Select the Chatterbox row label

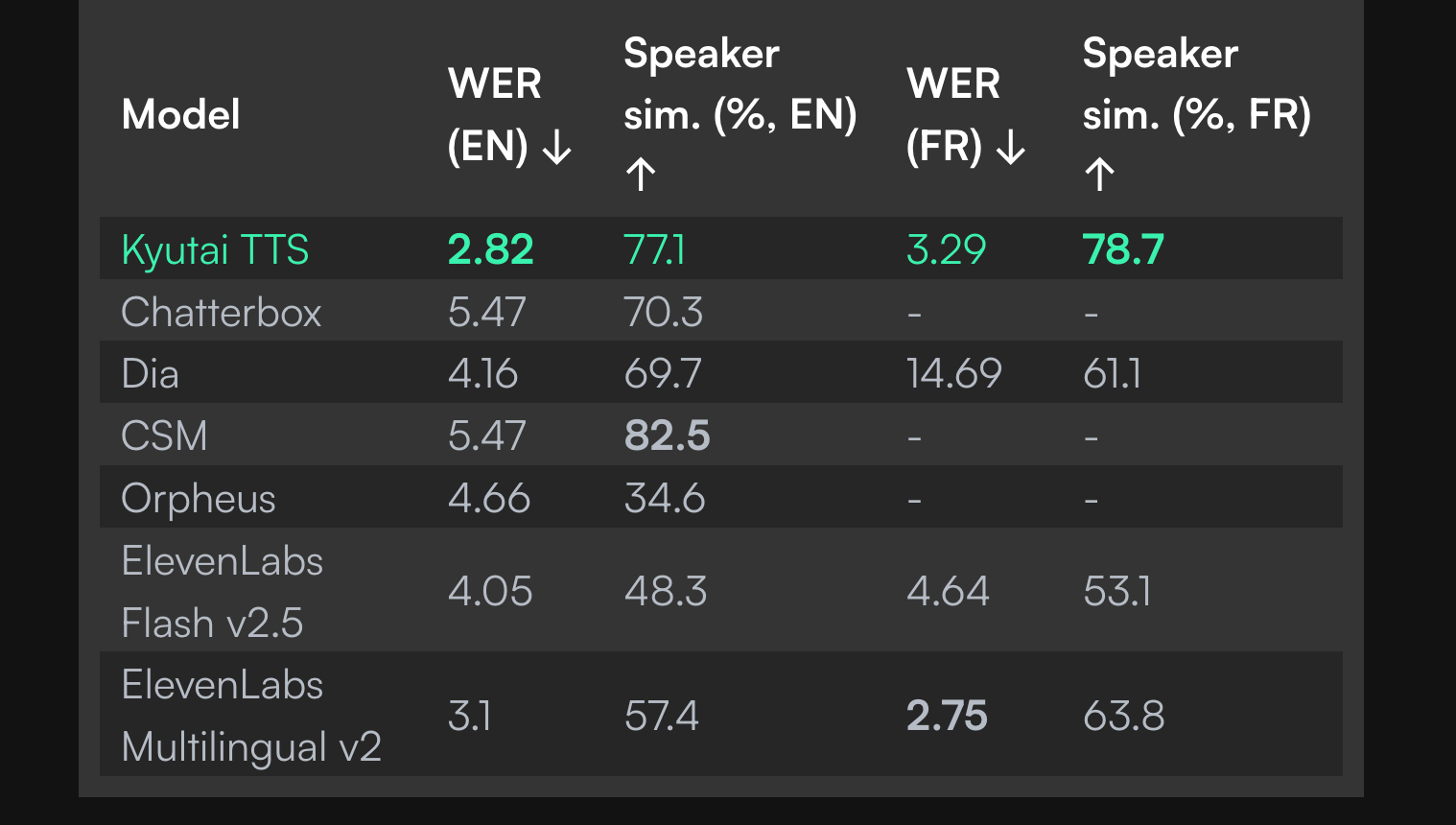222,312
